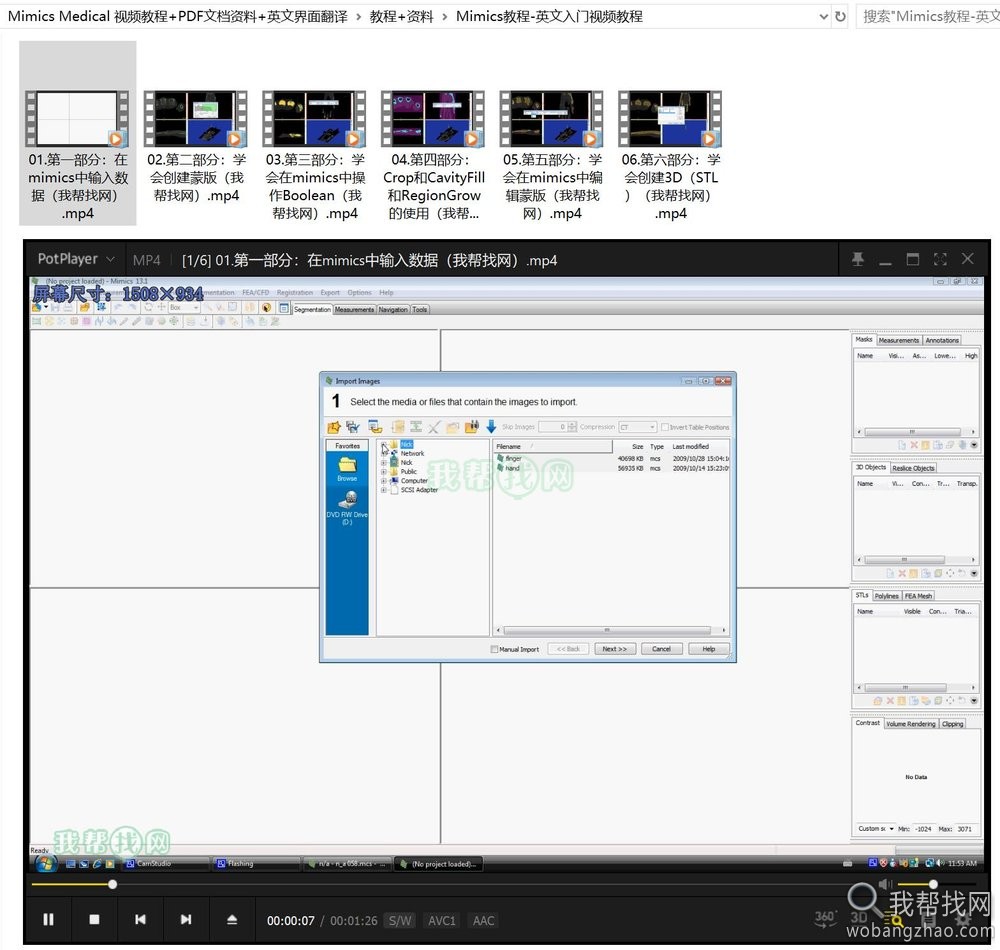Select the finger file in the file list

pos(513,458)
